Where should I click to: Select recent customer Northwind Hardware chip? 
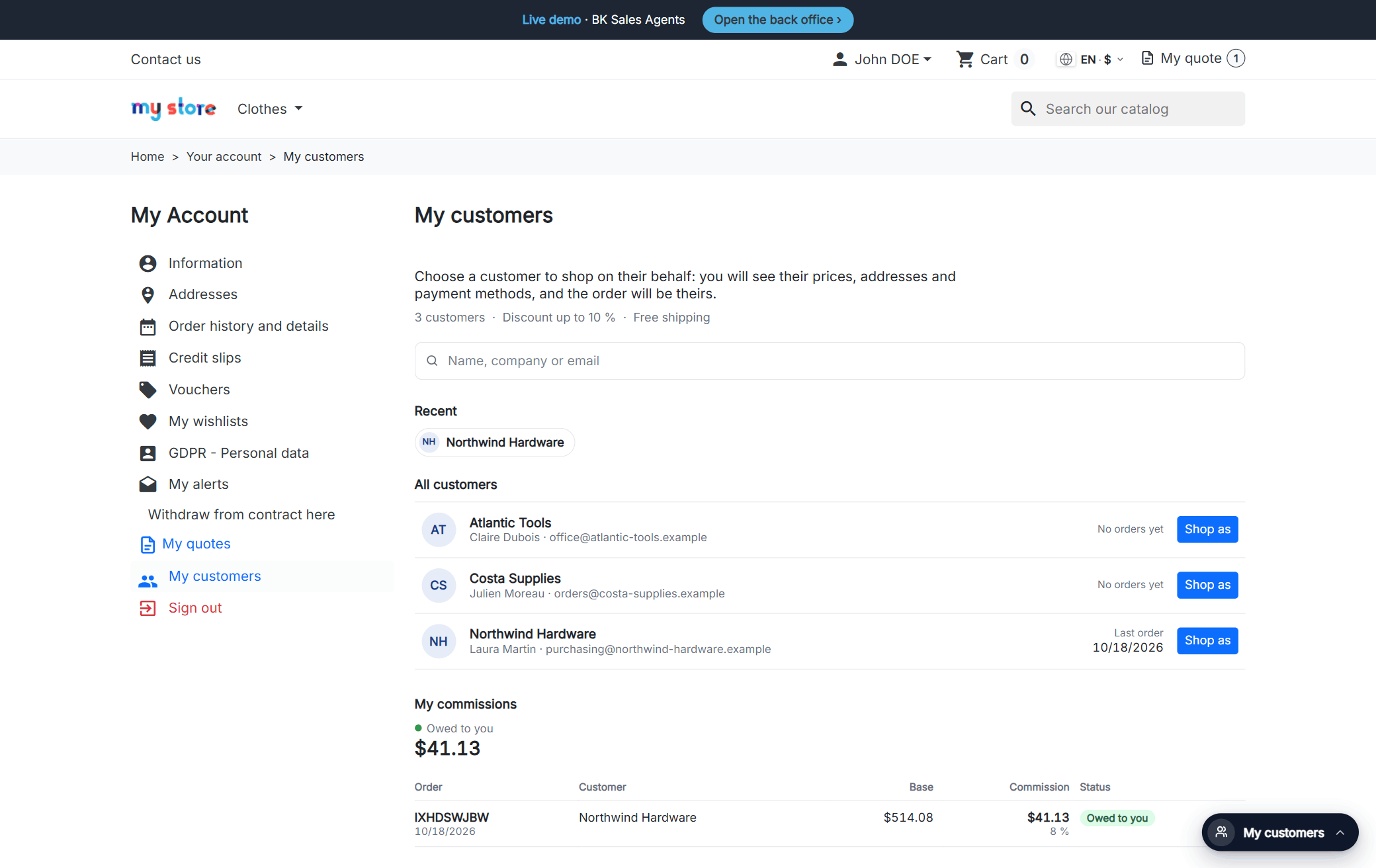pos(494,442)
